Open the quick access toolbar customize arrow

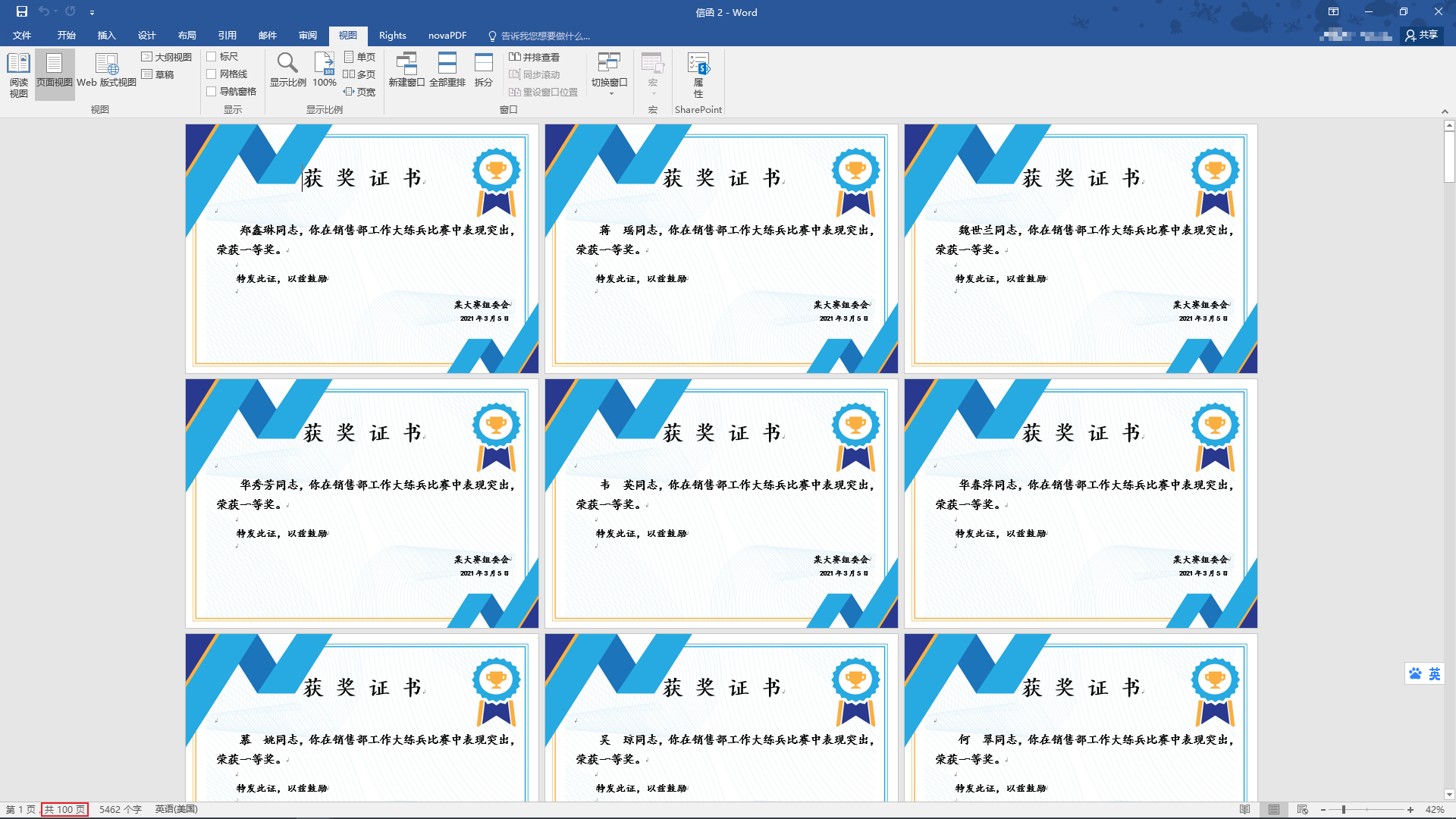pyautogui.click(x=92, y=13)
